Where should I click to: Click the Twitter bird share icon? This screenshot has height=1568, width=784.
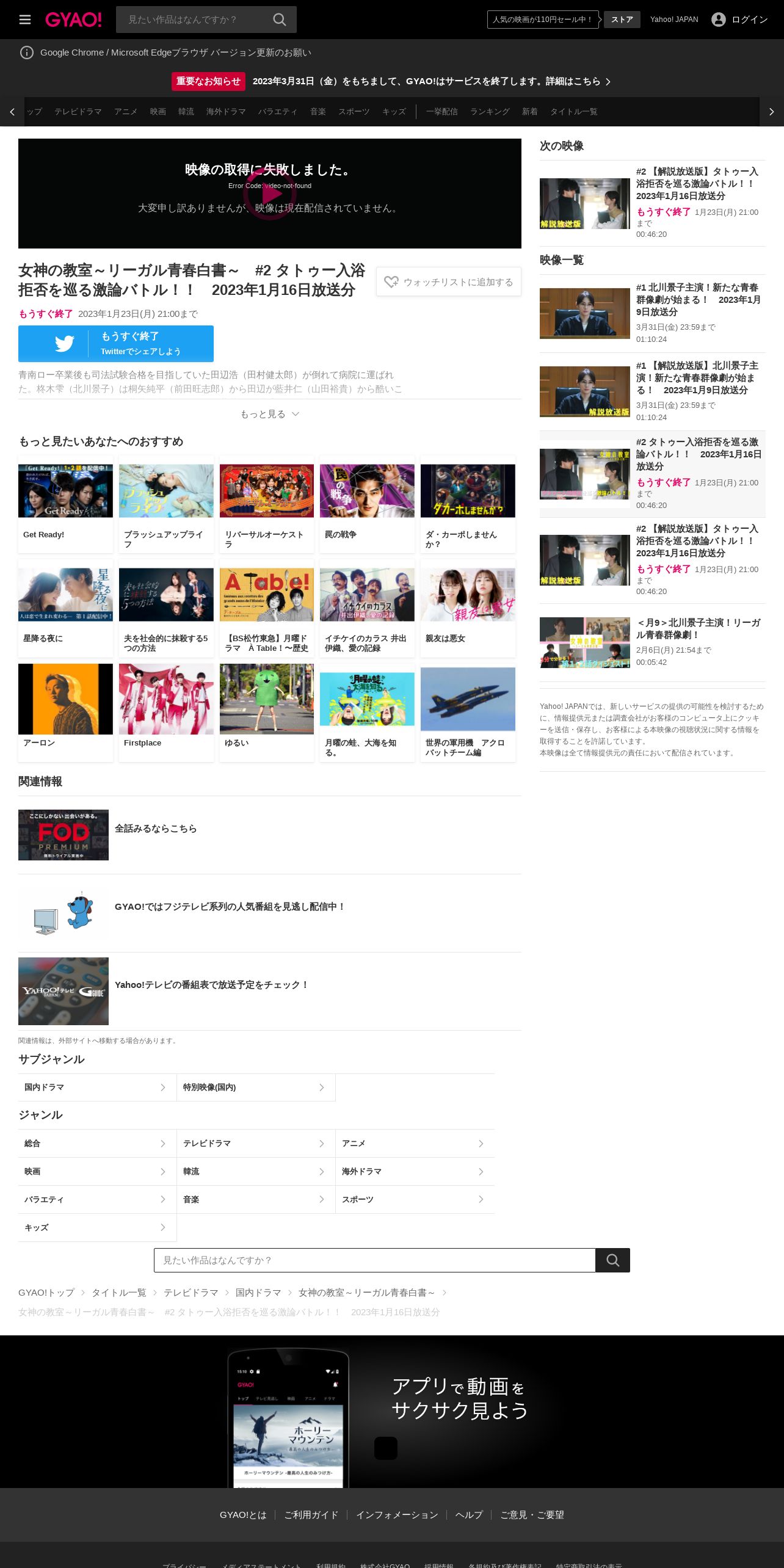point(64,344)
